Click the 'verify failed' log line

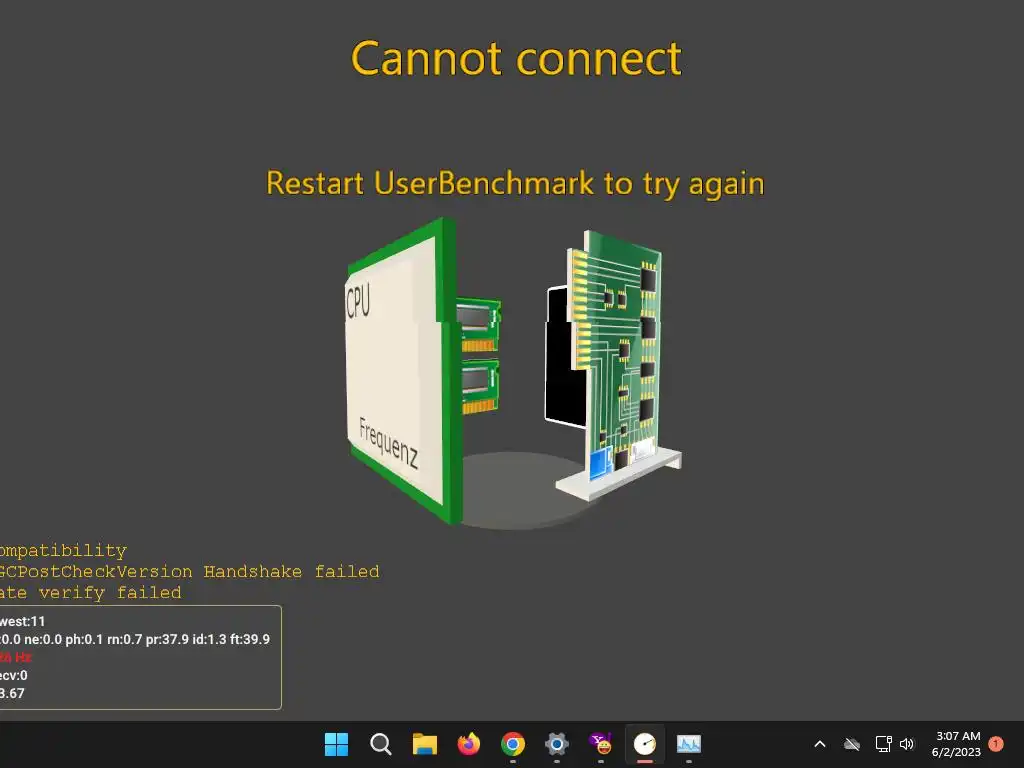[x=91, y=593]
